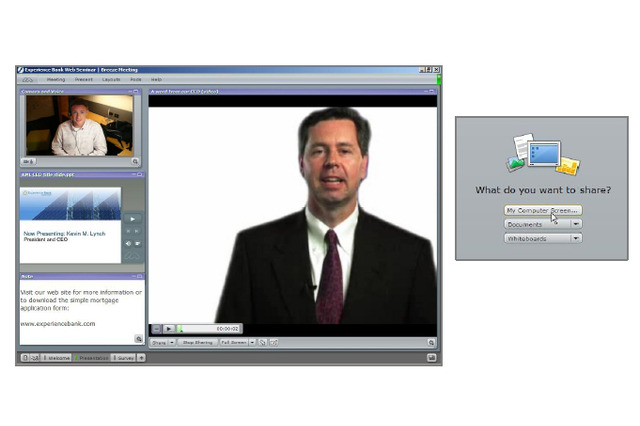Click Stop Sharing button below the video
Viewport: 640px width, 426px height.
tap(197, 342)
